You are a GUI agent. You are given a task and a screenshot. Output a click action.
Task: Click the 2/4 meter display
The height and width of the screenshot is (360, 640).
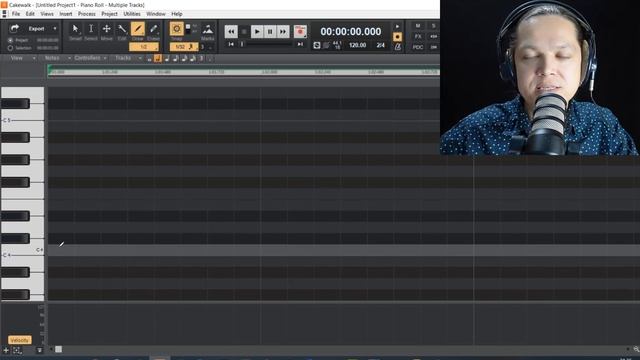pos(380,45)
